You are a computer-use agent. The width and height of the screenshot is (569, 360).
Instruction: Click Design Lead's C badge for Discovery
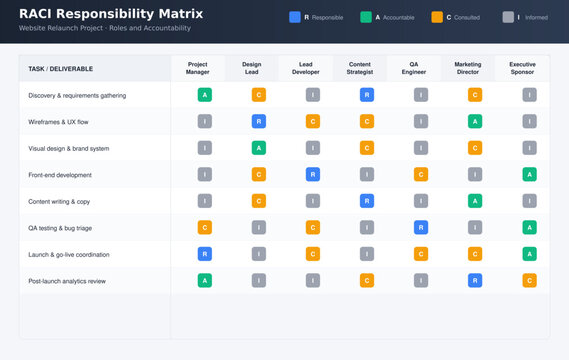[259, 95]
